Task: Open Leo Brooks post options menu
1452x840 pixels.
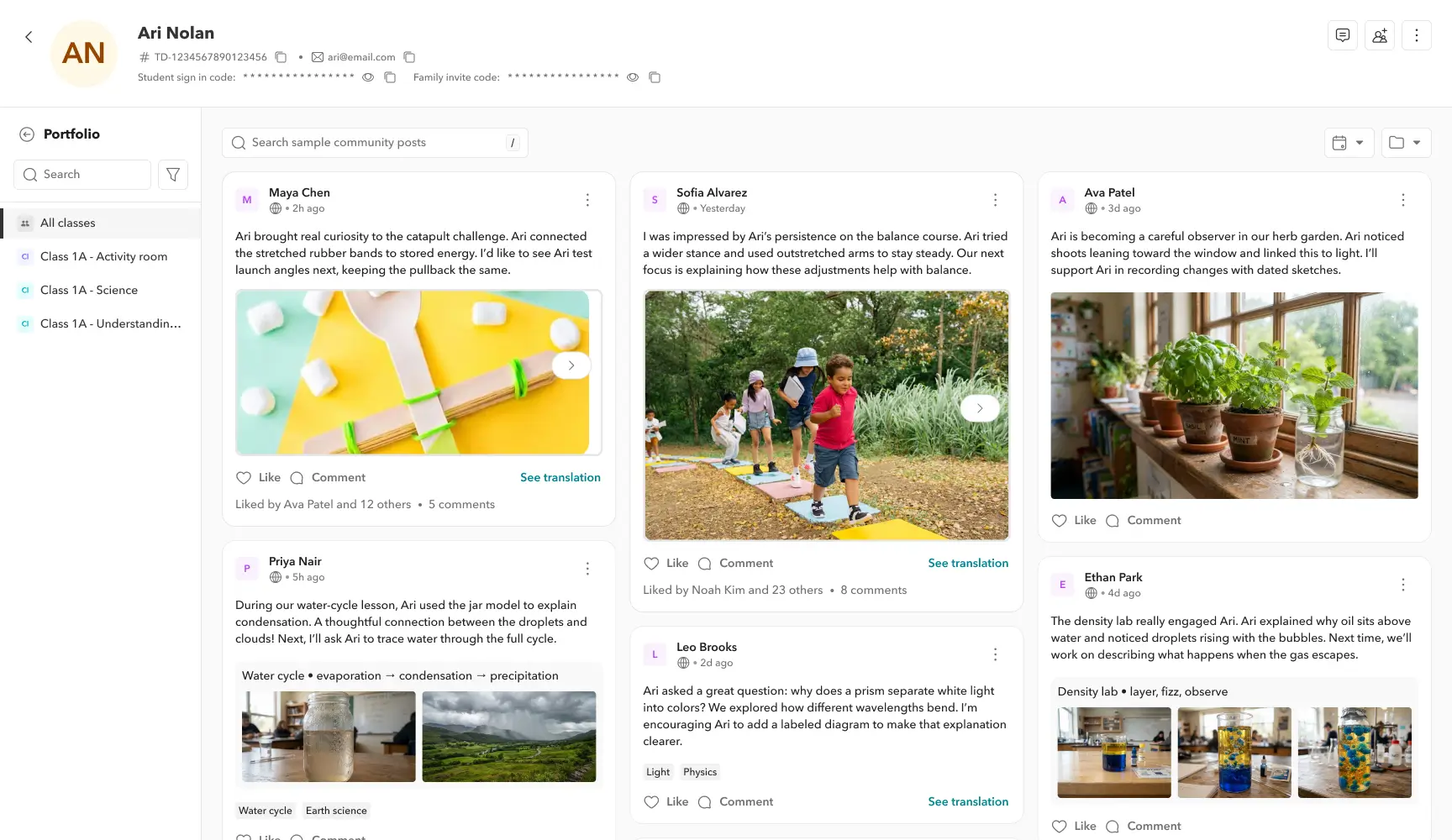Action: tap(995, 654)
